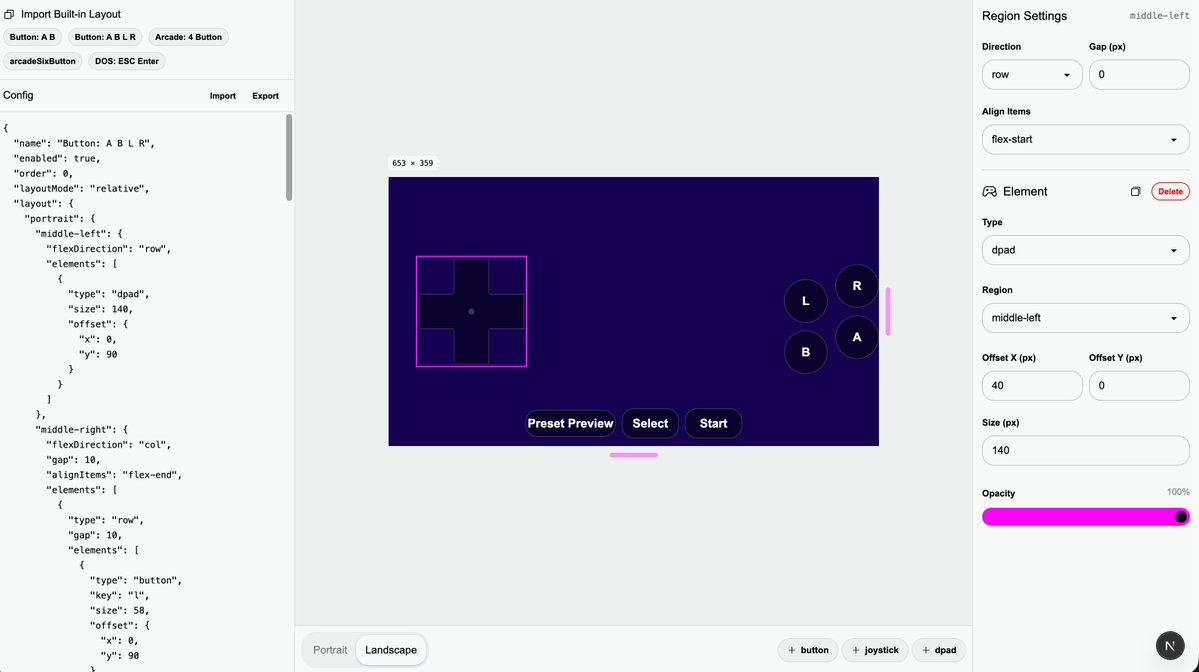The height and width of the screenshot is (672, 1199).
Task: Load the DOS: ESC Enter preset
Action: pyautogui.click(x=127, y=61)
